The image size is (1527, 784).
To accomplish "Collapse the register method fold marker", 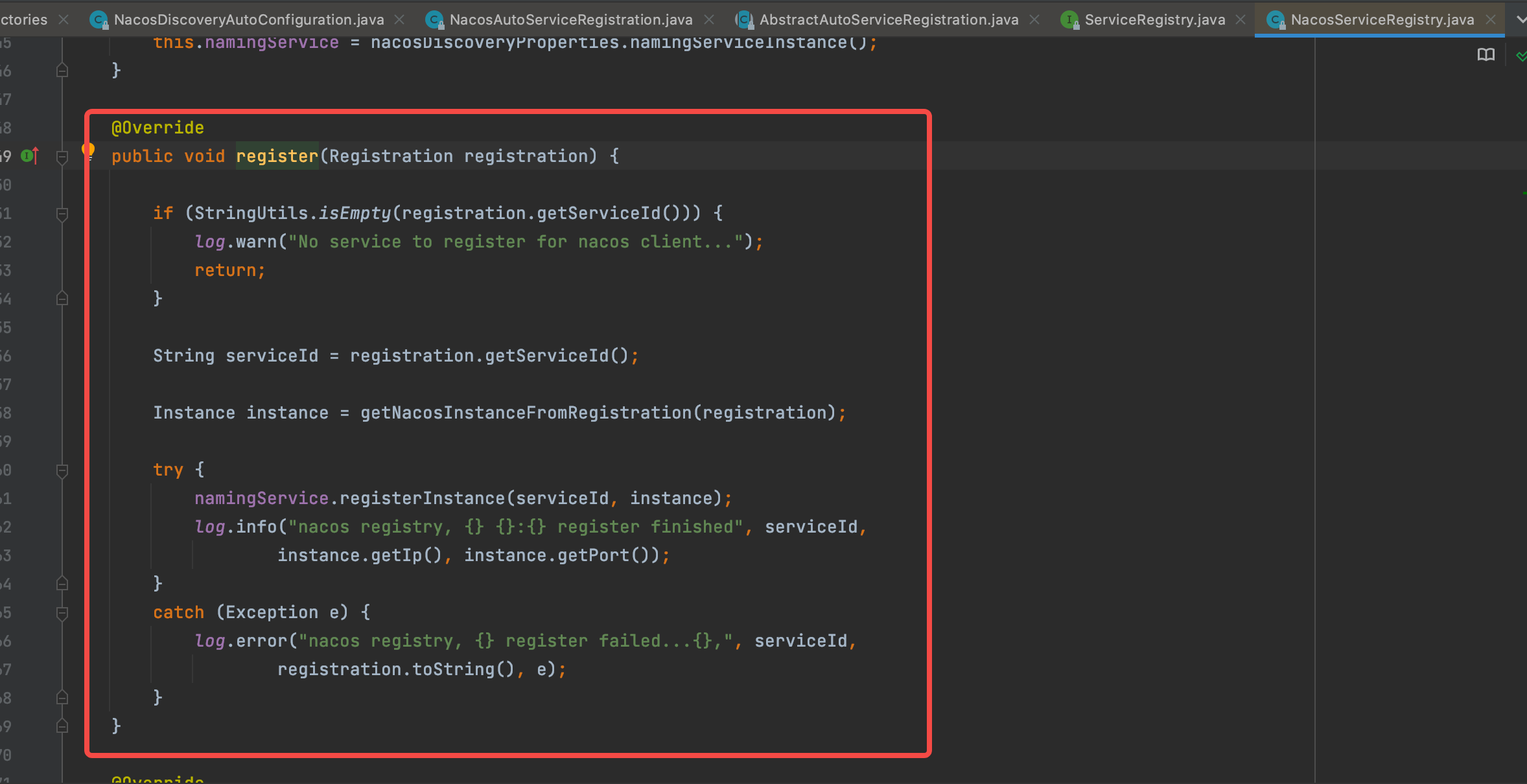I will pos(62,157).
